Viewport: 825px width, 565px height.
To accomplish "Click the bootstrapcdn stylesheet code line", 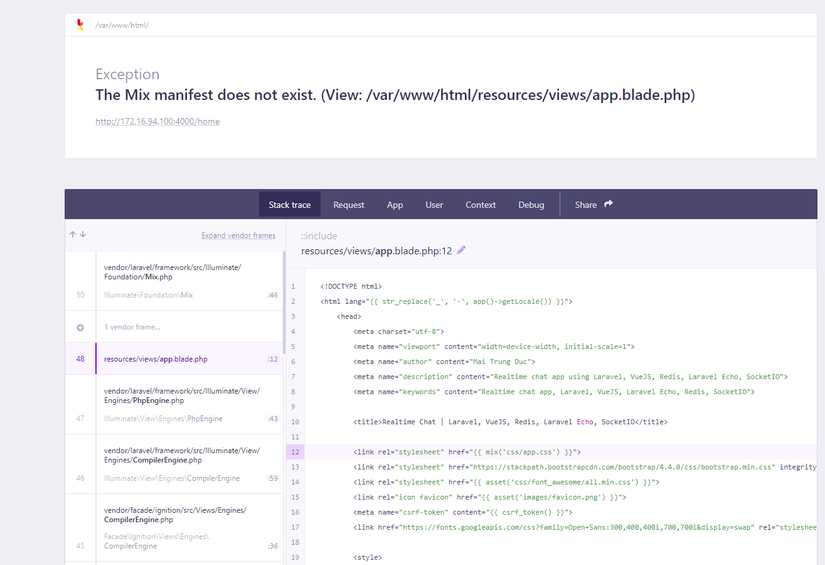I will click(x=585, y=467).
